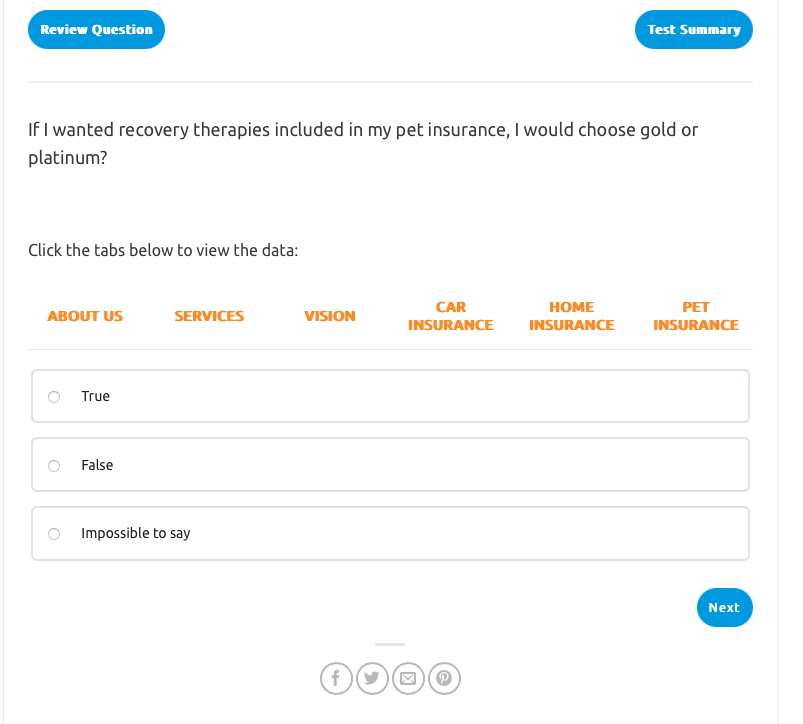The height and width of the screenshot is (724, 803).
Task: Click the Review Question button
Action: coord(96,30)
